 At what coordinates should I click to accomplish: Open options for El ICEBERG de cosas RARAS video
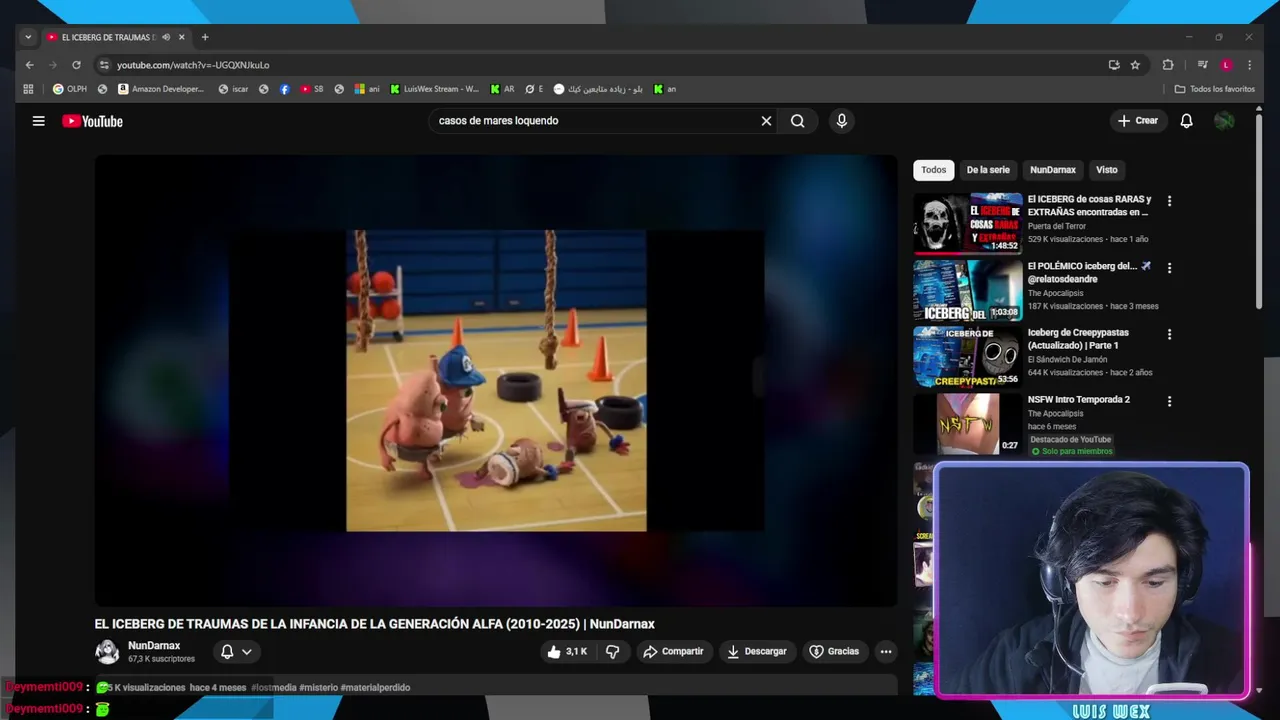pos(1169,201)
